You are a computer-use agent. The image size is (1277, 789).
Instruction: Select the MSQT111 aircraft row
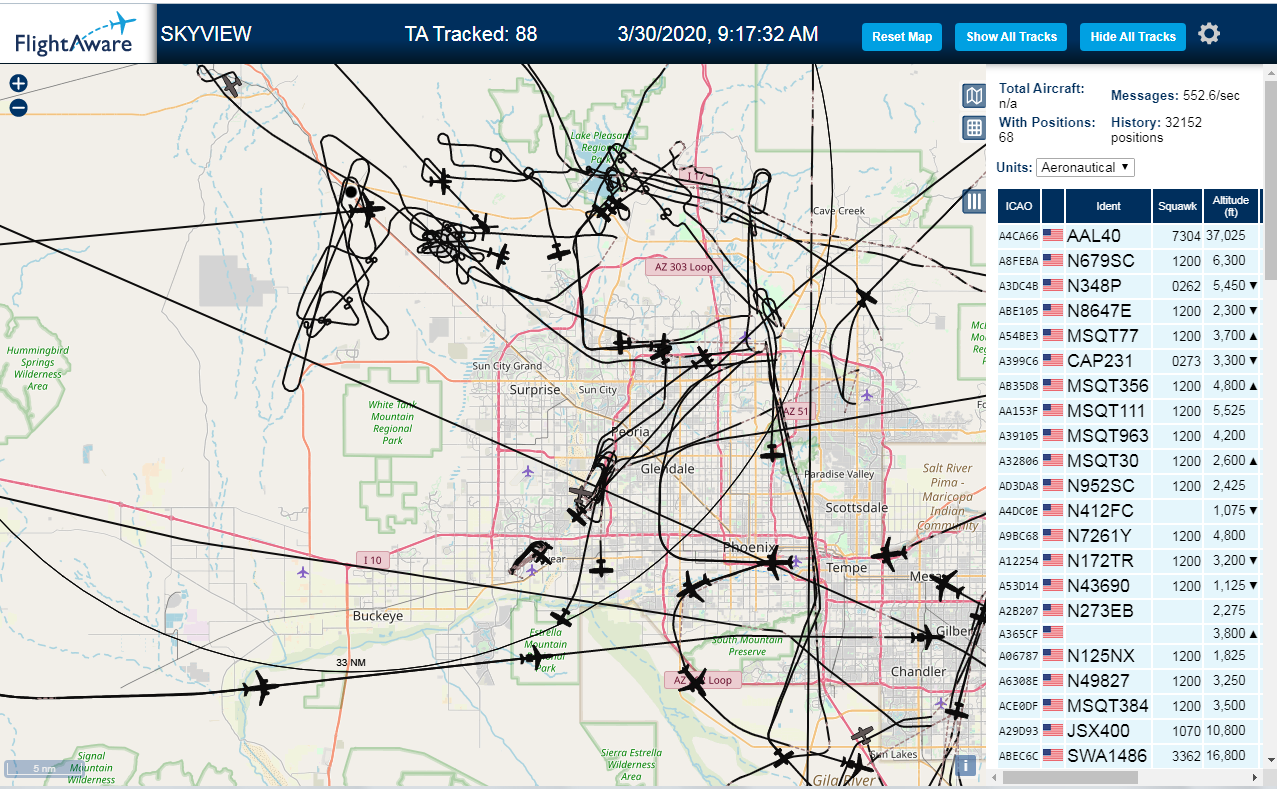tap(1128, 411)
